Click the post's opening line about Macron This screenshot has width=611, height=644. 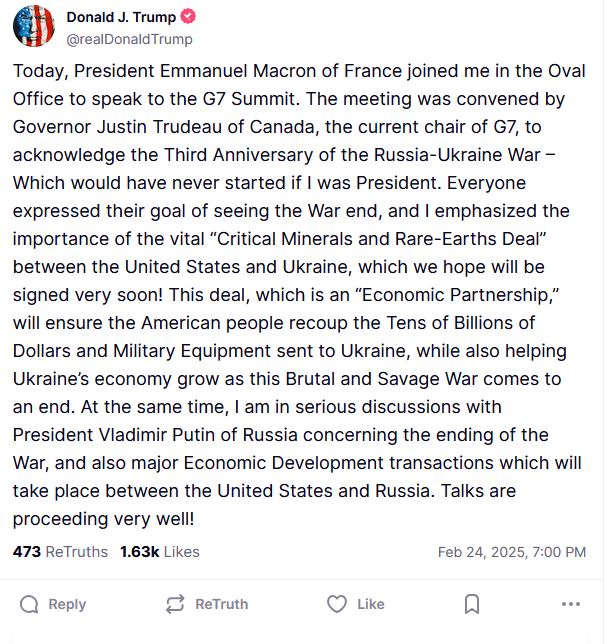pos(300,72)
